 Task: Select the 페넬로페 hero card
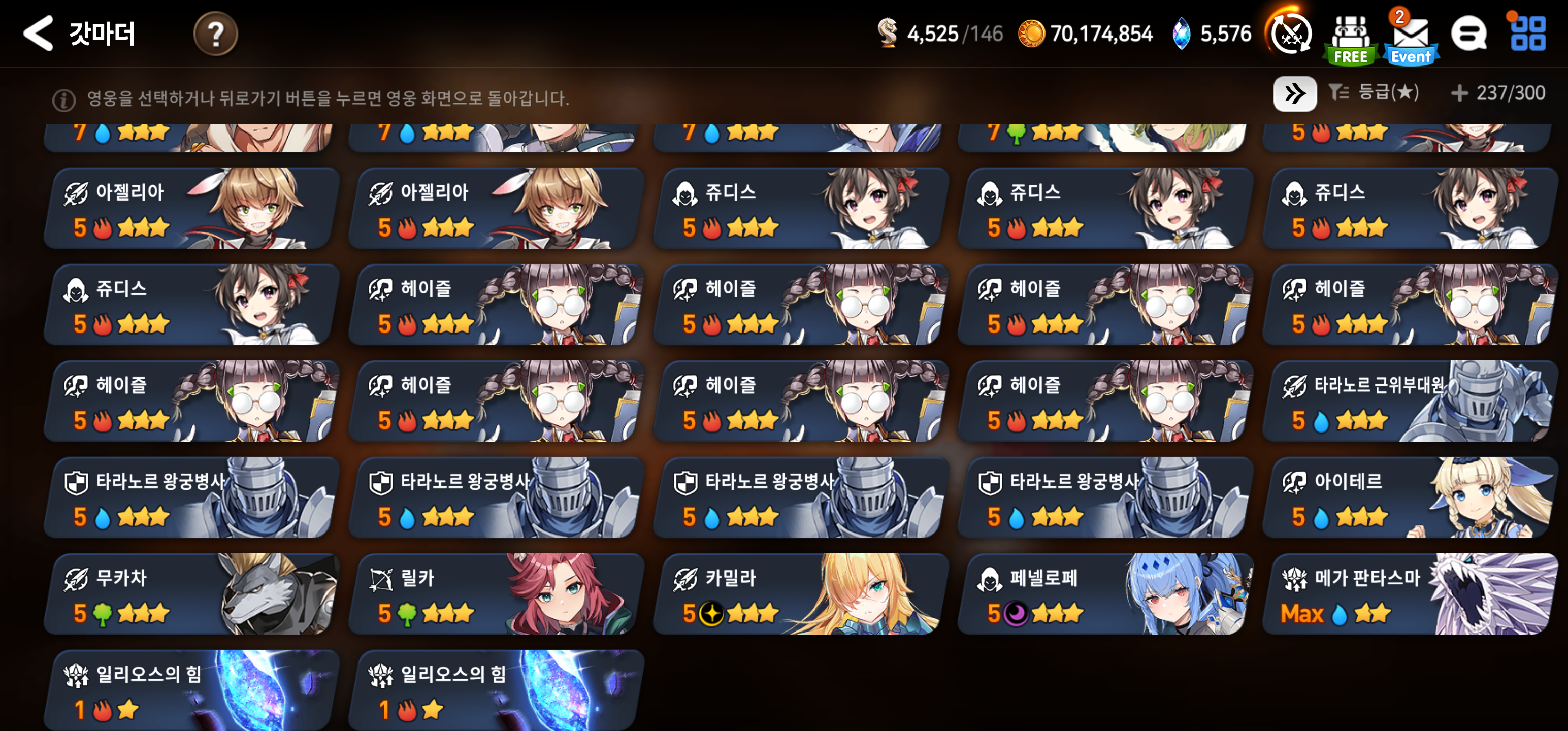(1105, 594)
